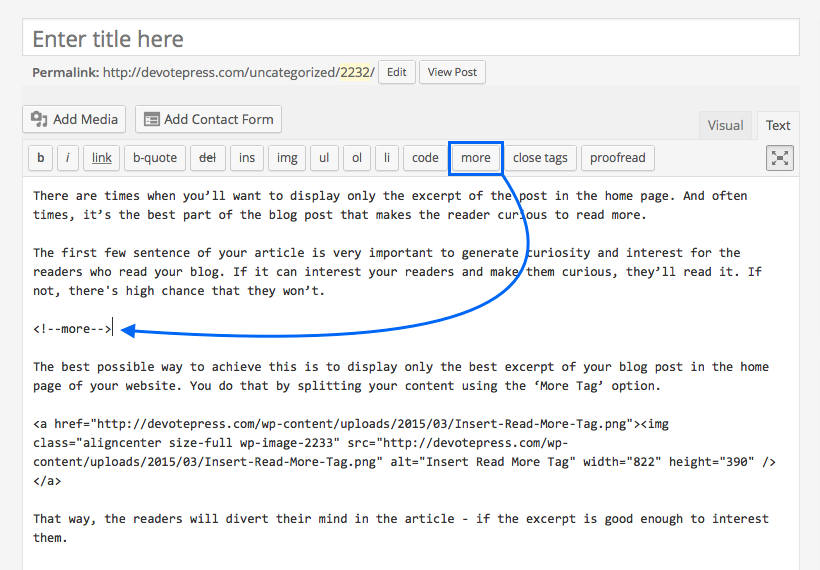The height and width of the screenshot is (570, 820).
Task: Wrap text with the code button
Action: (425, 158)
